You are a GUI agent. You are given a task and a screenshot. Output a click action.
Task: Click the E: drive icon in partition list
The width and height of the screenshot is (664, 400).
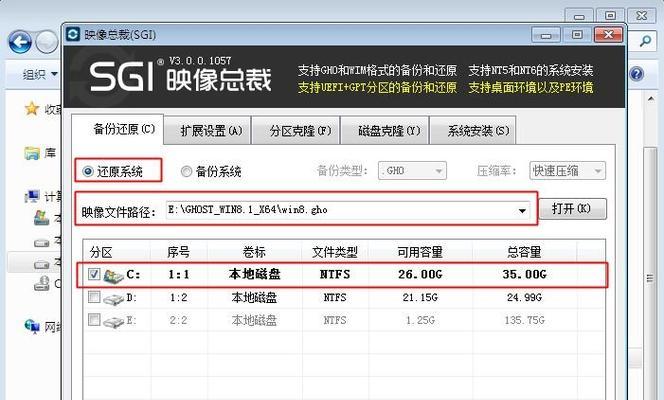[x=113, y=321]
